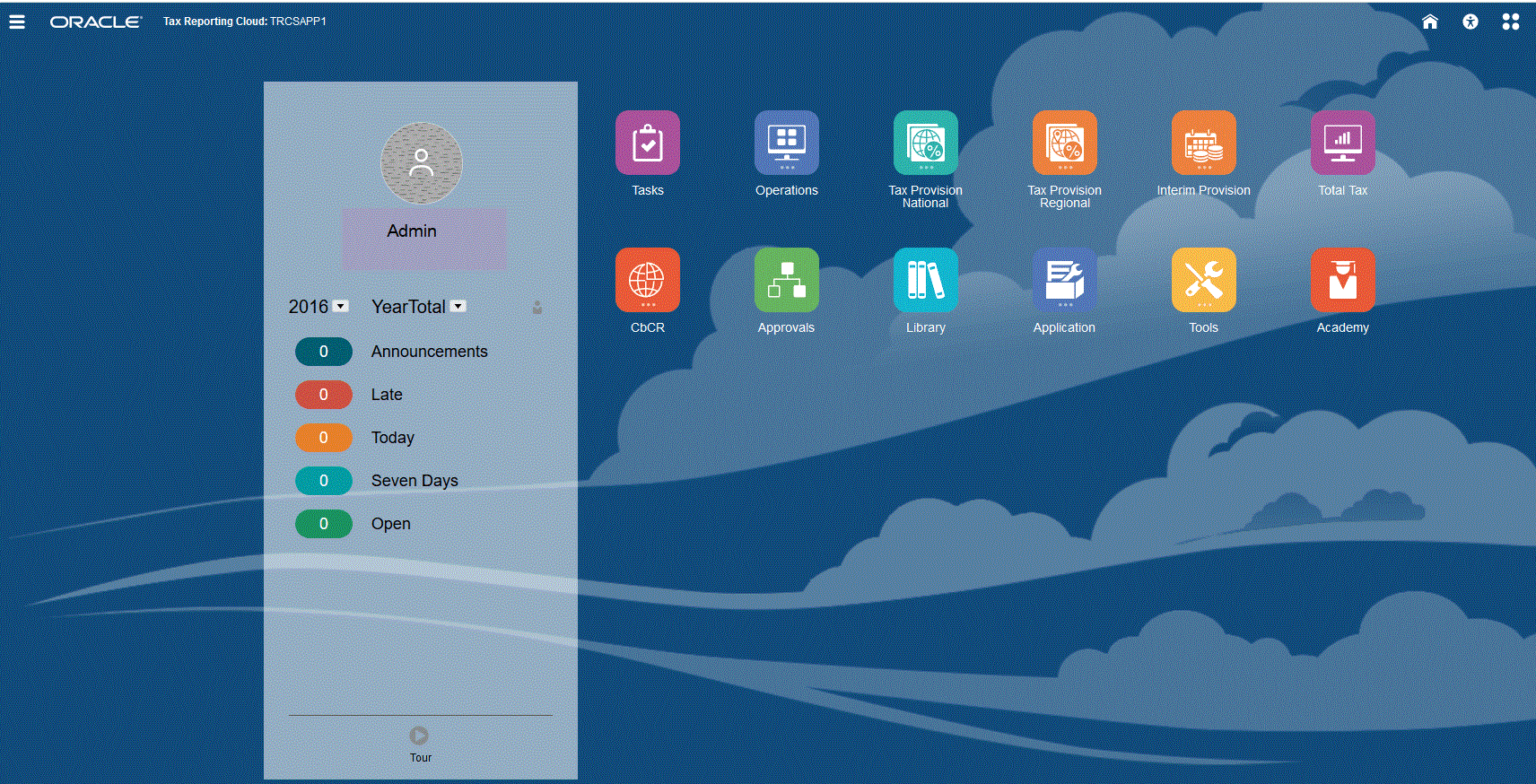Expand the 2016 year dropdown

pos(341,307)
